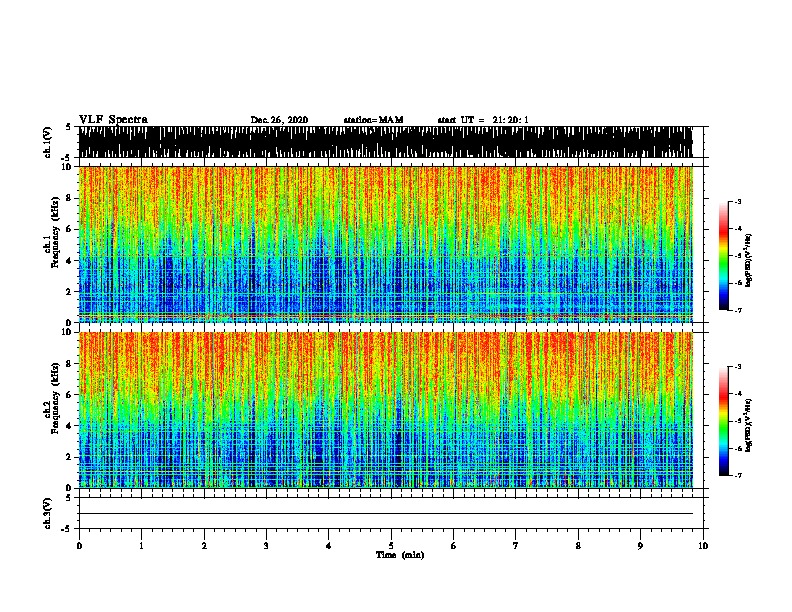Click inside the ch.1 spectrogram plot

(x=385, y=244)
